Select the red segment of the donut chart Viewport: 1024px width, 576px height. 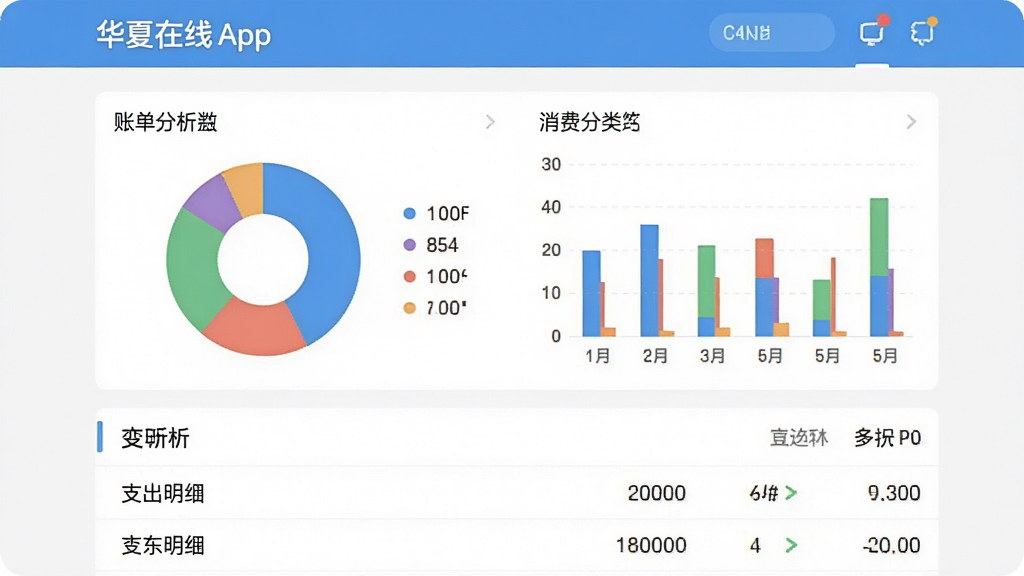point(255,330)
